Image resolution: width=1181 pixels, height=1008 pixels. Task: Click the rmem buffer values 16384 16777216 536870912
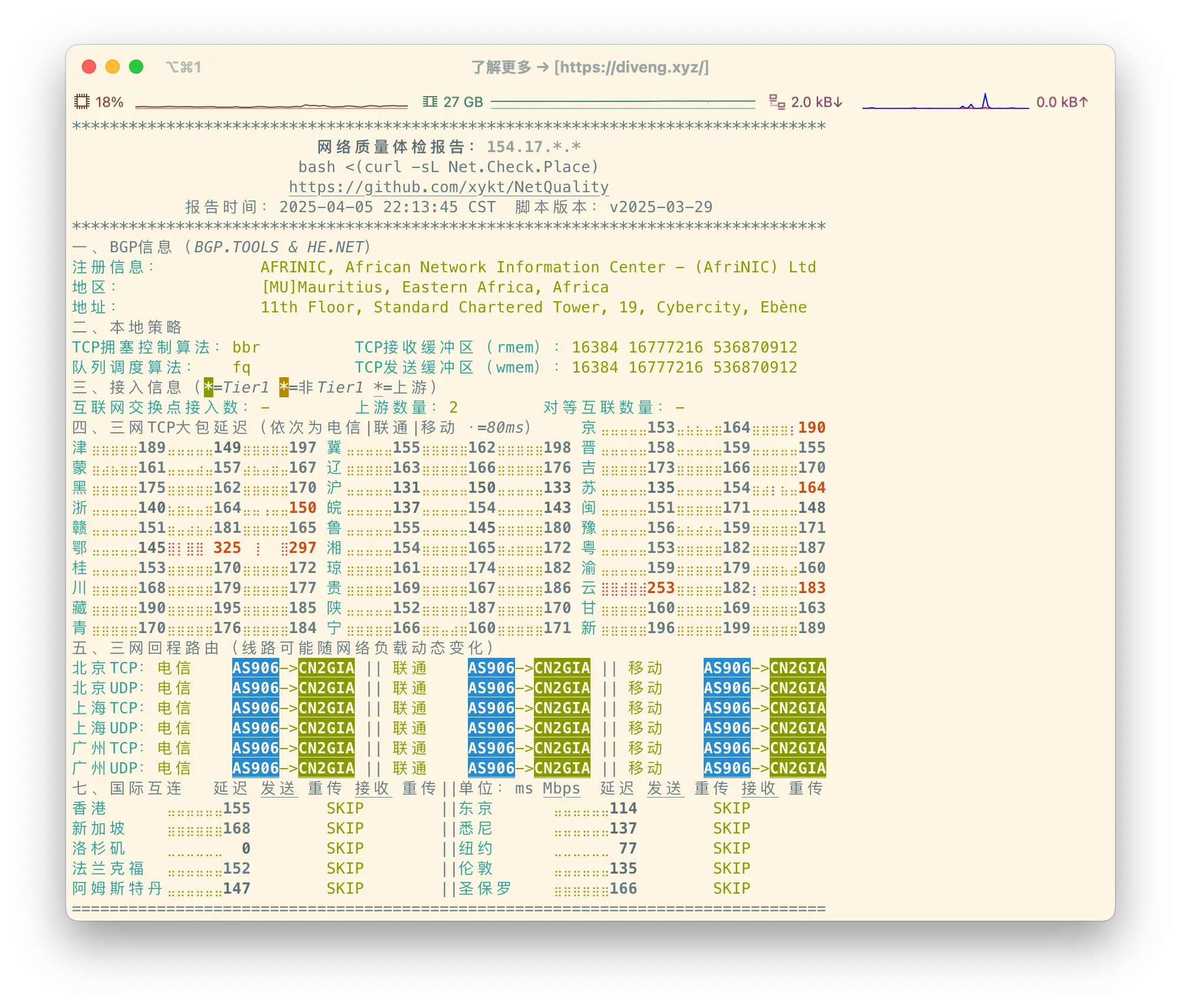685,347
